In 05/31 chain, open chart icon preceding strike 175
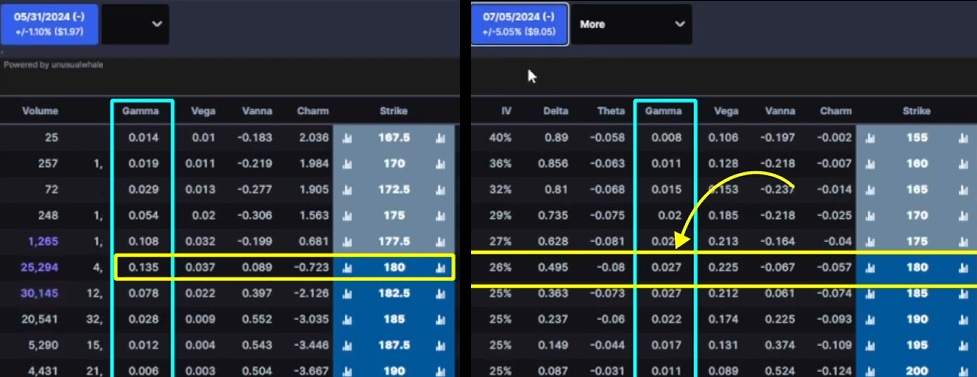This screenshot has width=977, height=377. (348, 216)
